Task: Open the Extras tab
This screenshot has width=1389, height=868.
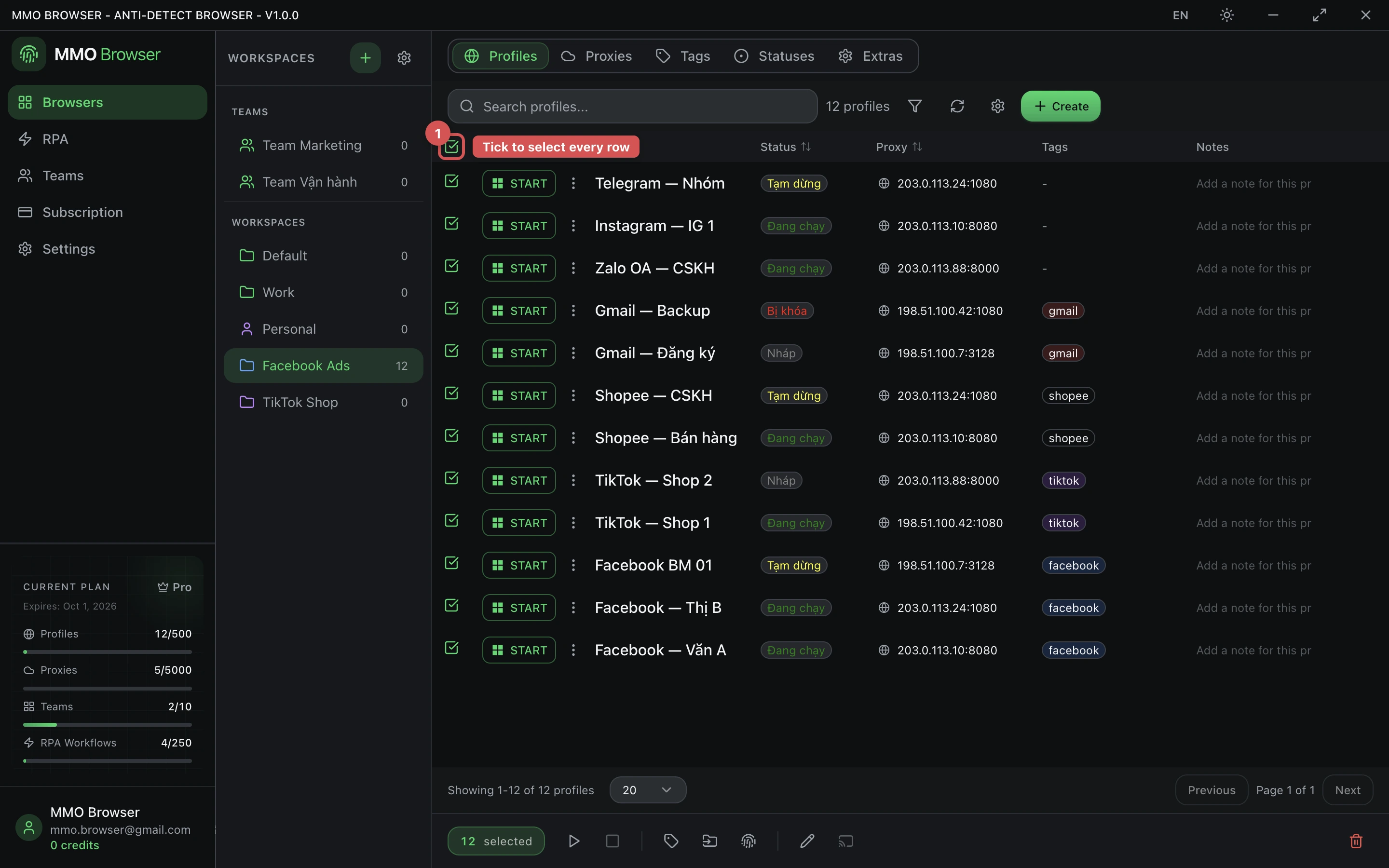Action: click(x=870, y=55)
